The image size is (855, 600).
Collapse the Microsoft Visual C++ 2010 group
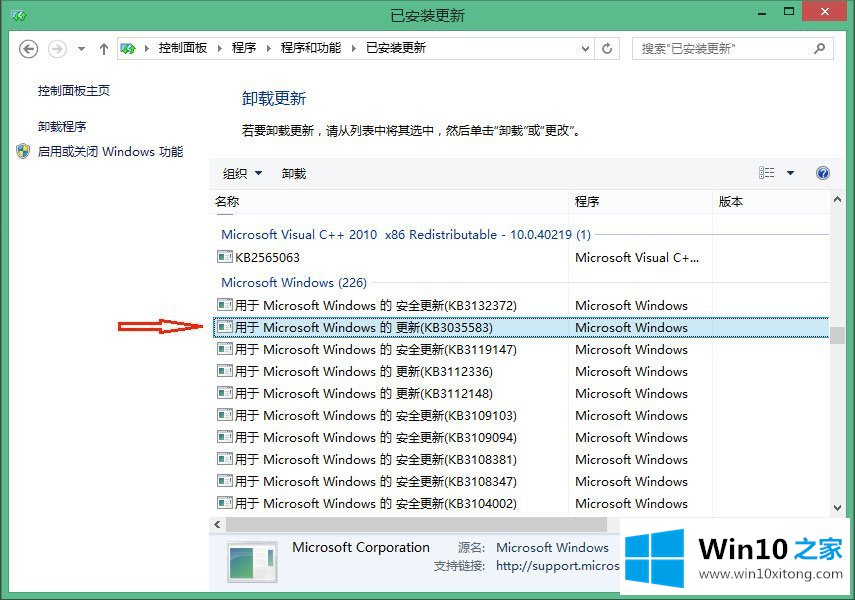[x=406, y=235]
